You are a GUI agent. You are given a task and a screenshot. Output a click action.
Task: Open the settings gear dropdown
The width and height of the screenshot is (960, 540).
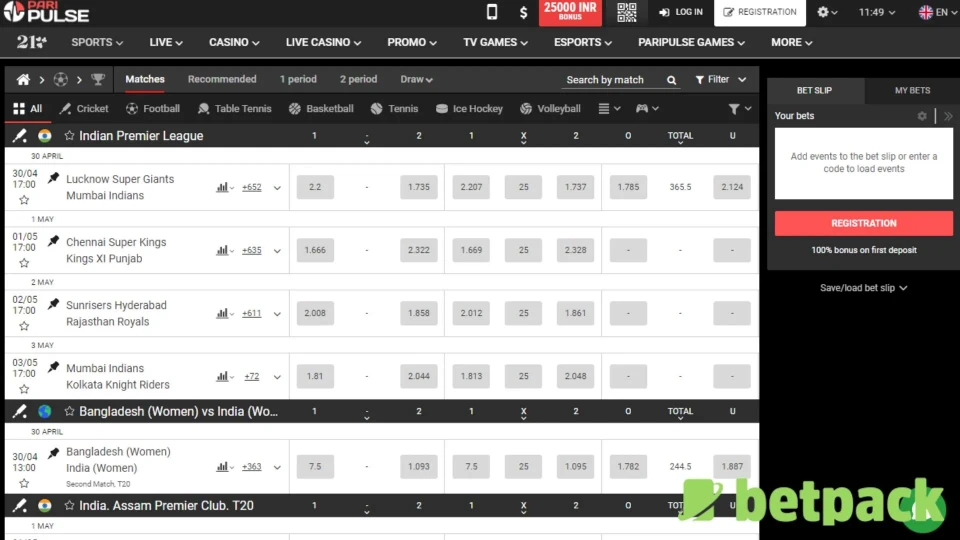click(827, 12)
